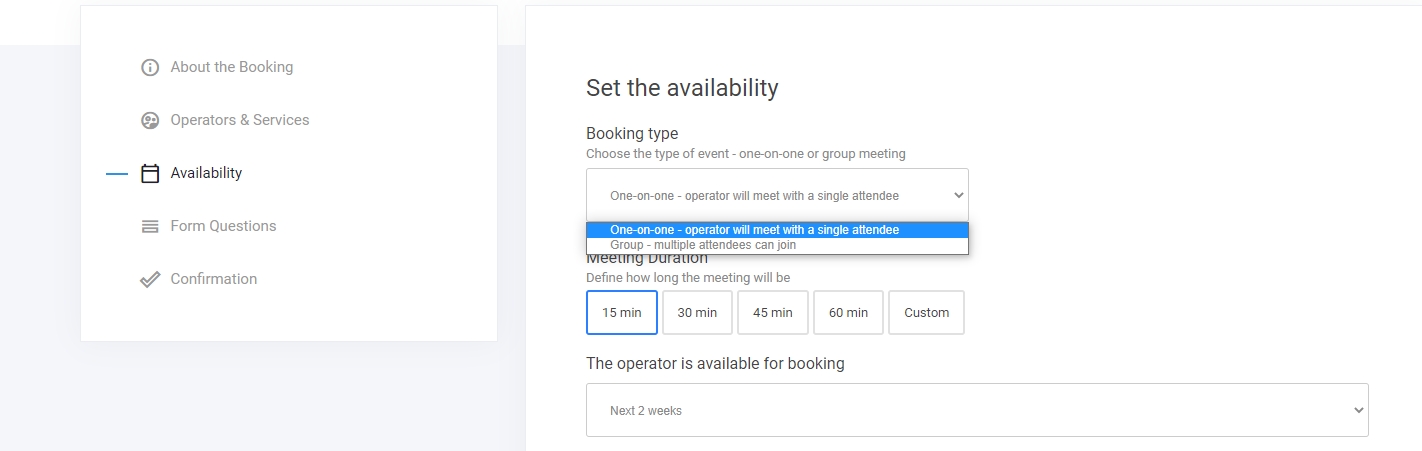Choose Group - multiple attendees can join
The width and height of the screenshot is (1422, 451).
703,245
